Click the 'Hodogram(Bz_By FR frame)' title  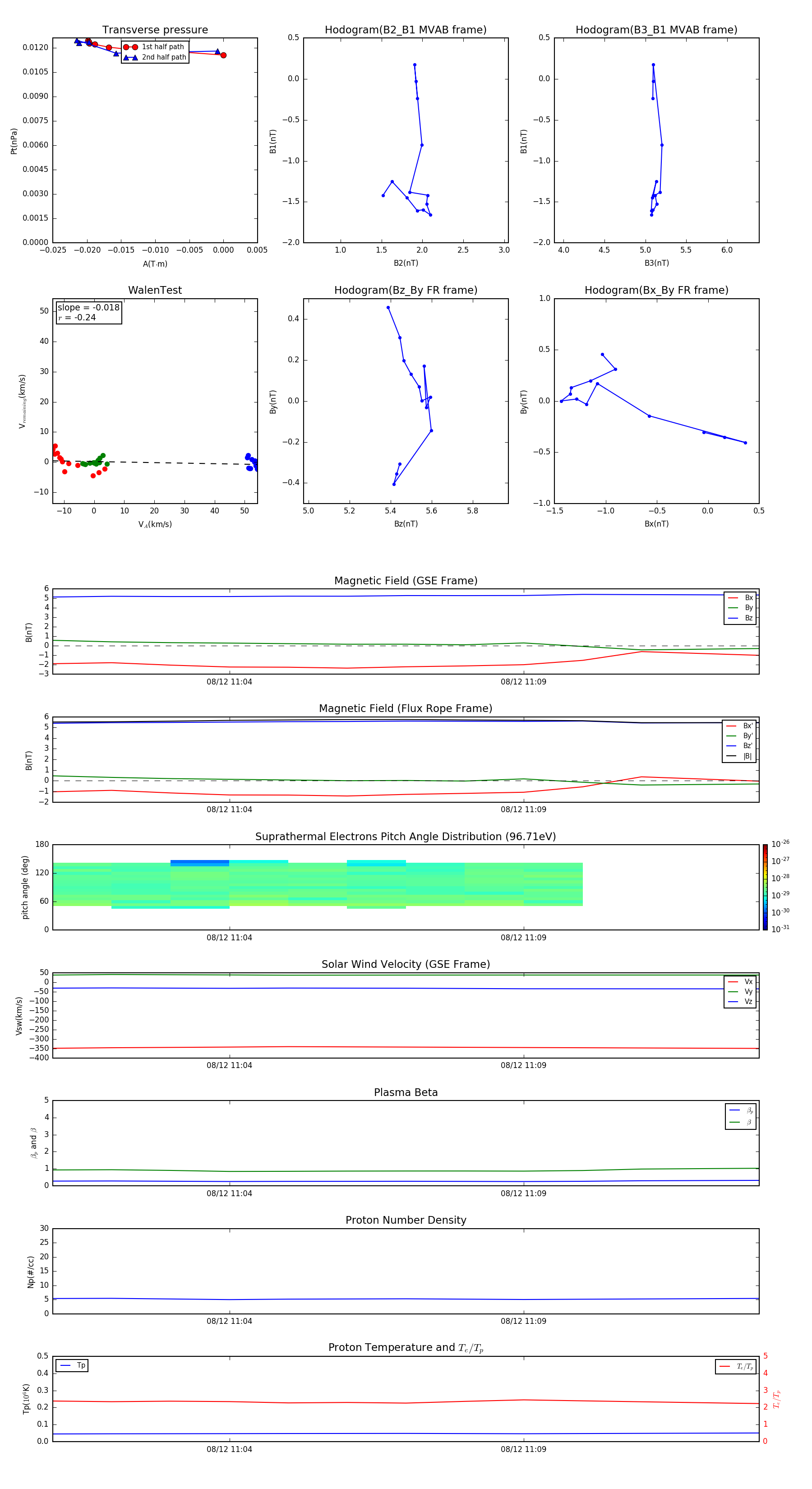click(406, 290)
